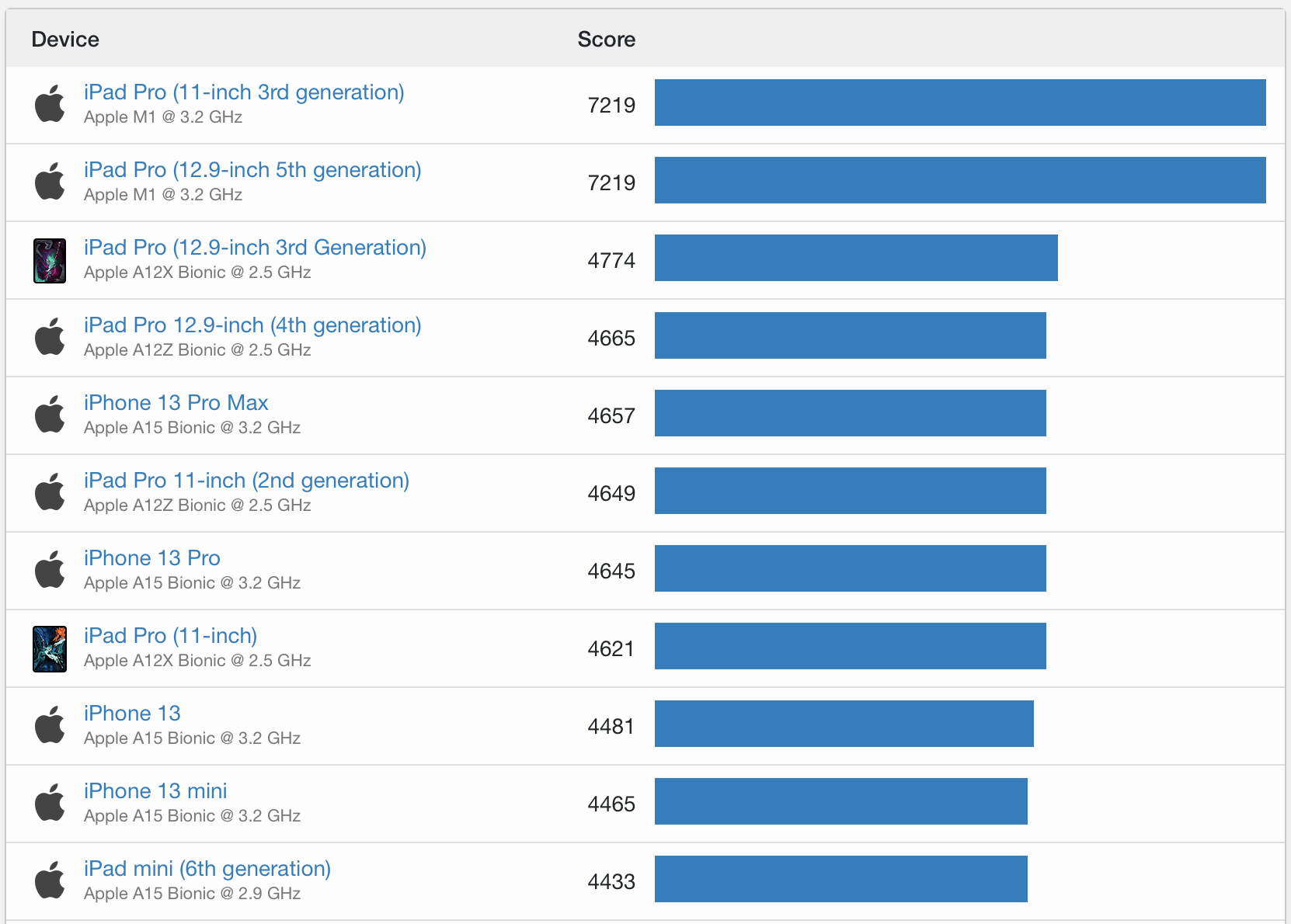Screen dimensions: 1291x924
Task: Click the 4645 score value
Action: pyautogui.click(x=611, y=571)
